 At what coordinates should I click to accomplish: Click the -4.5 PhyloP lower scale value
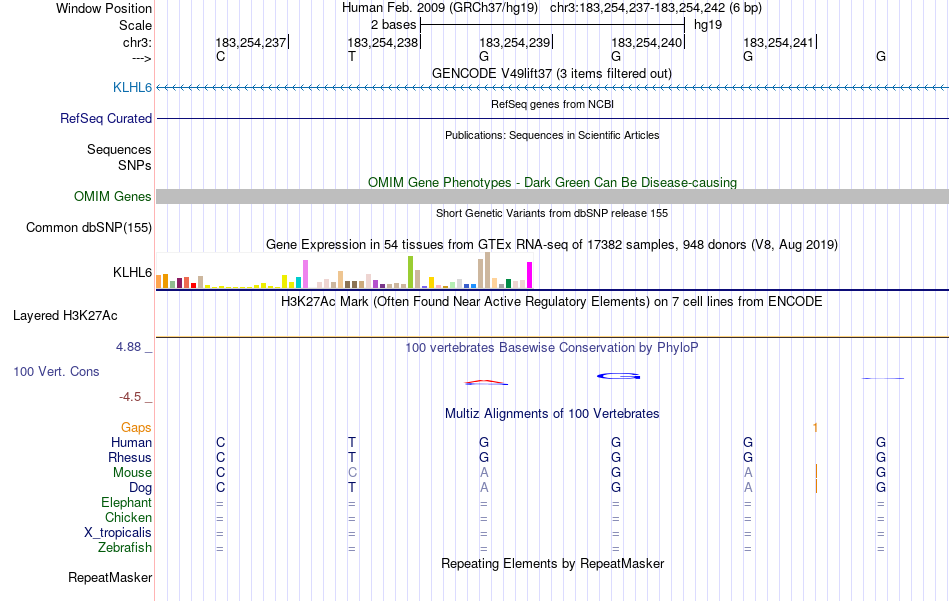click(x=130, y=397)
